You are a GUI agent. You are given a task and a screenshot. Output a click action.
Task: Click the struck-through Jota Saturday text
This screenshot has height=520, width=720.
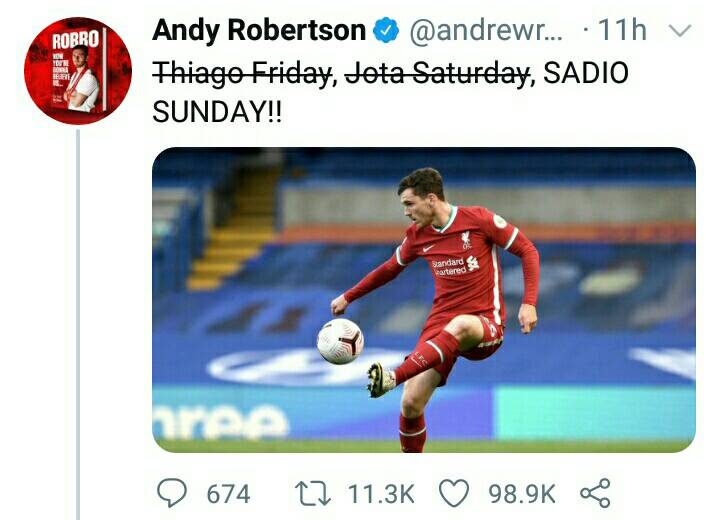point(437,73)
